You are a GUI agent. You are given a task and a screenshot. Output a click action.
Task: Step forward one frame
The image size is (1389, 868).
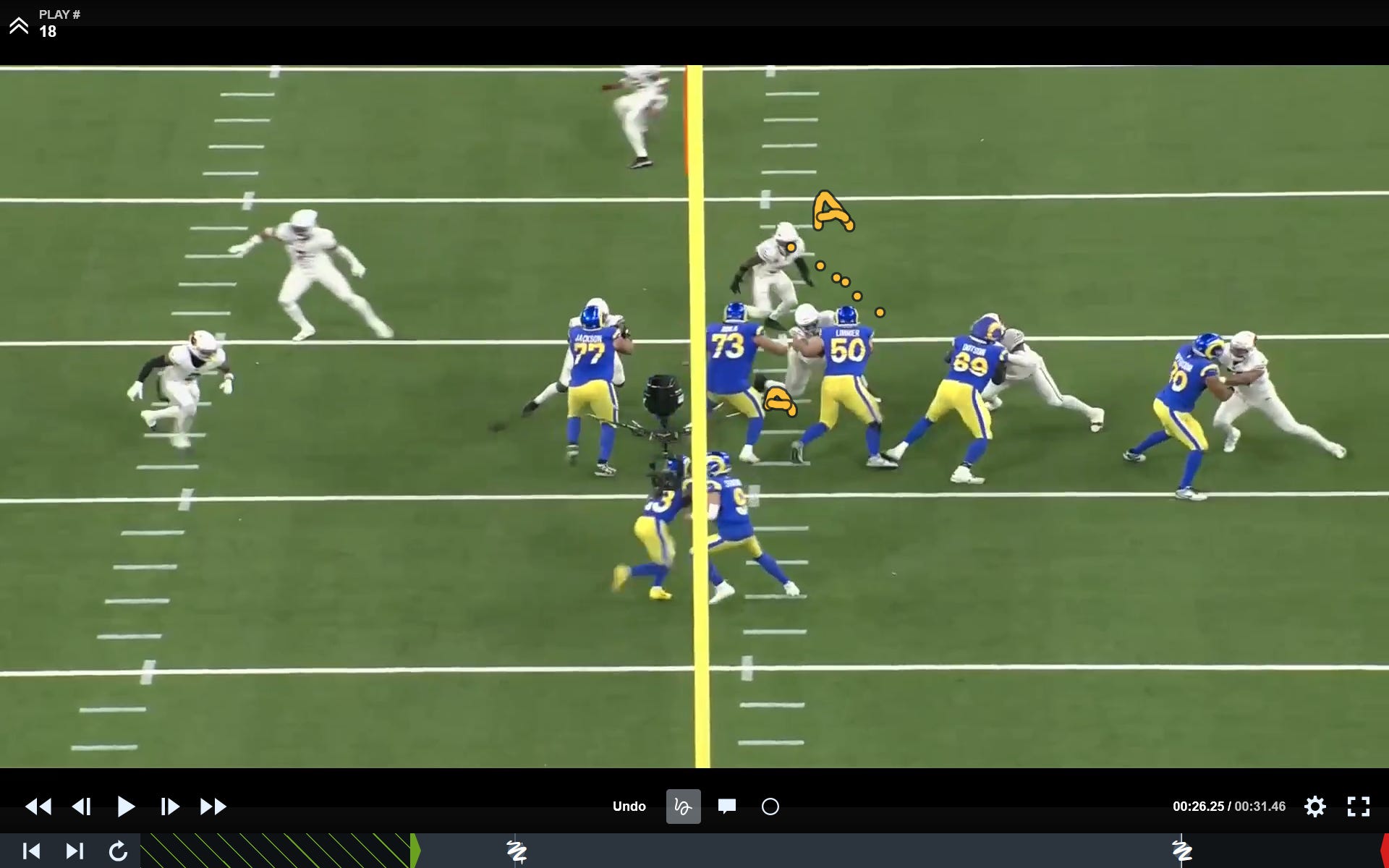tap(169, 807)
